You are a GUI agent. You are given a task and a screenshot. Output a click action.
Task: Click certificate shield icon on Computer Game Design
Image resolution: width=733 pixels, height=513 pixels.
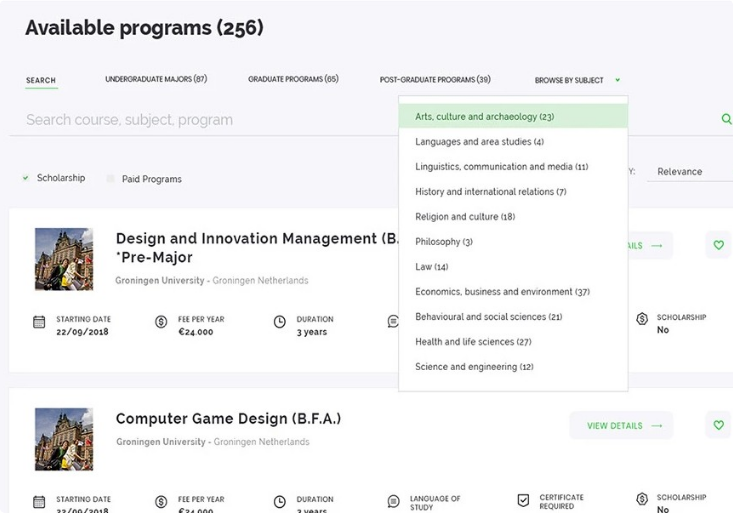[x=523, y=502]
